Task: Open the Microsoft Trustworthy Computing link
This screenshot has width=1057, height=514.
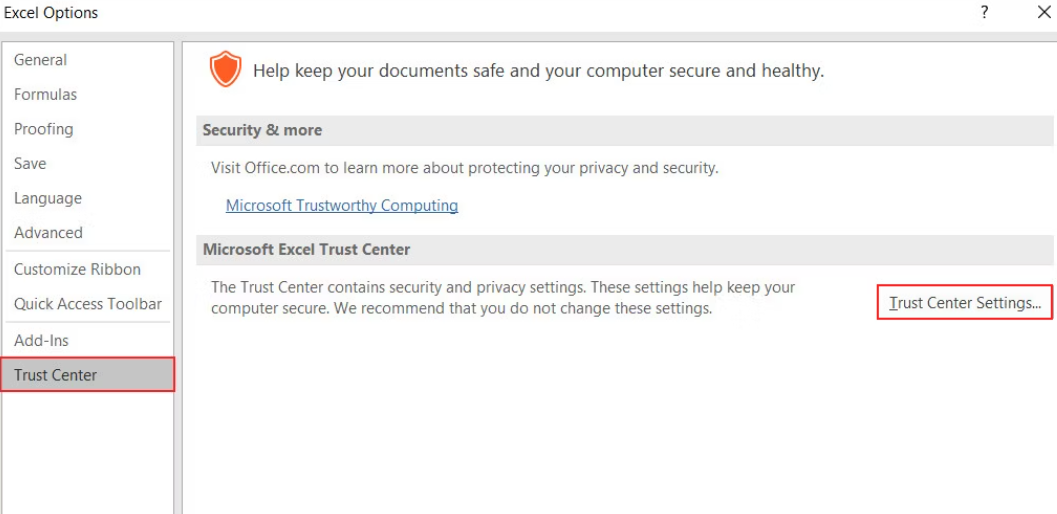Action: tap(342, 206)
